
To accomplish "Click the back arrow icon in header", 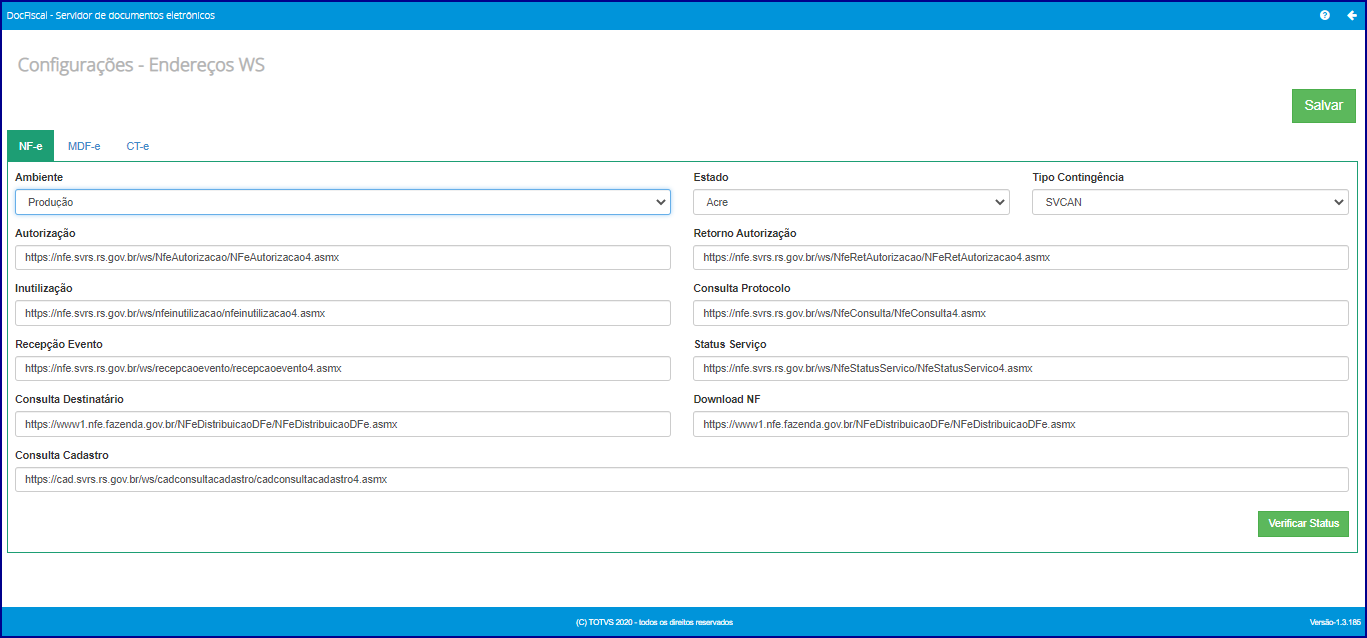I will (x=1351, y=15).
